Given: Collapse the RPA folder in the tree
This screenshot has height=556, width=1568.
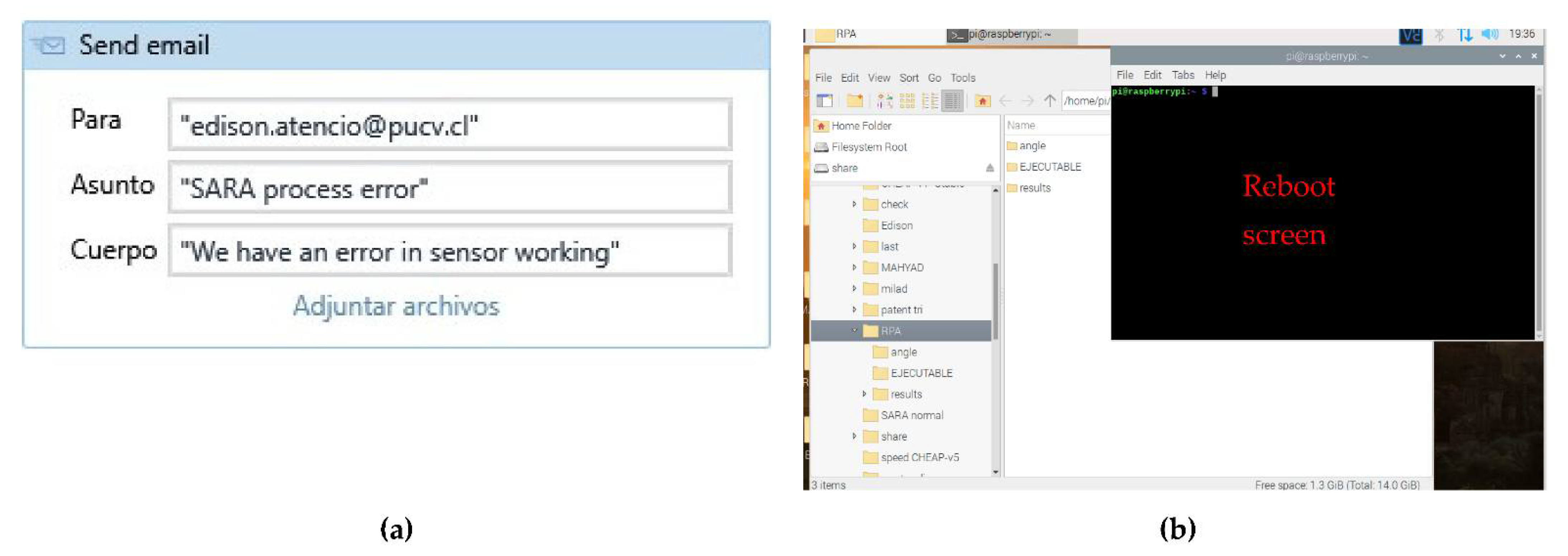Looking at the screenshot, I should pyautogui.click(x=854, y=330).
